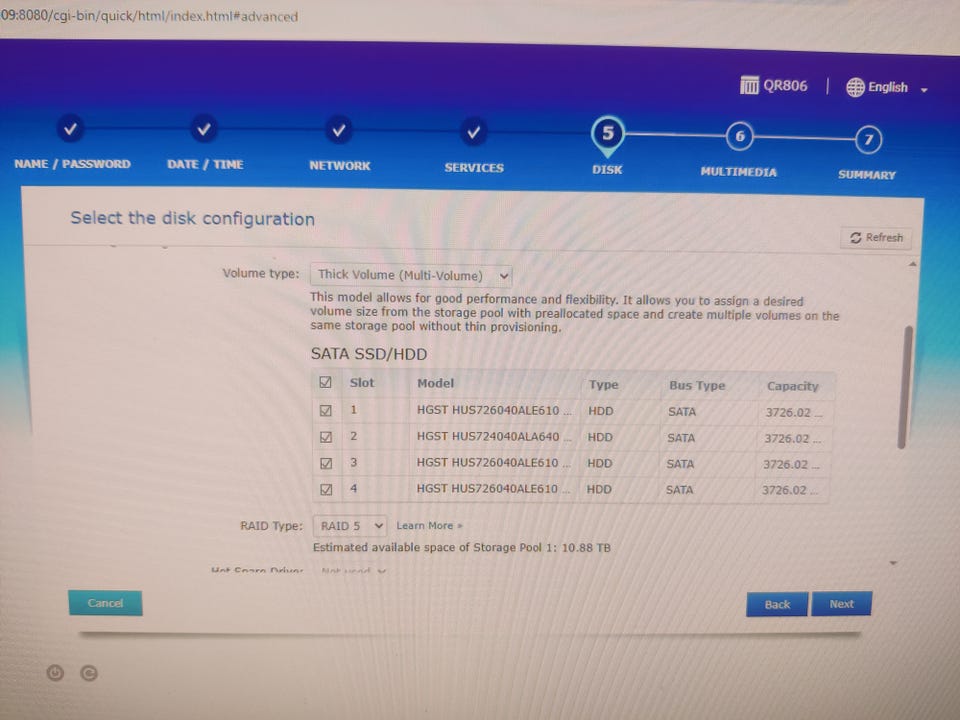Go to step 6 Multimedia
The height and width of the screenshot is (720, 960).
click(x=740, y=137)
